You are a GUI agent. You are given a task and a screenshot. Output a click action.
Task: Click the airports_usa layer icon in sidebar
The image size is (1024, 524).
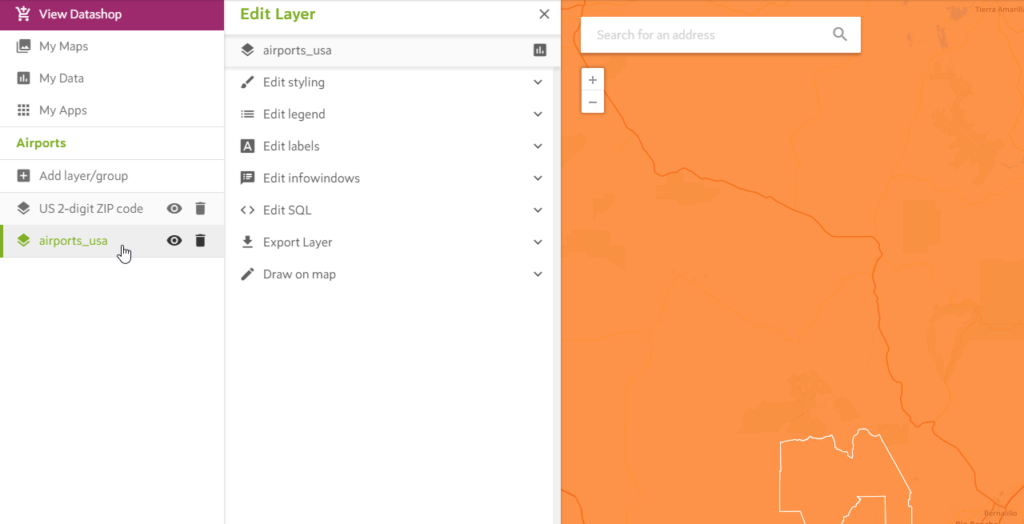point(24,240)
